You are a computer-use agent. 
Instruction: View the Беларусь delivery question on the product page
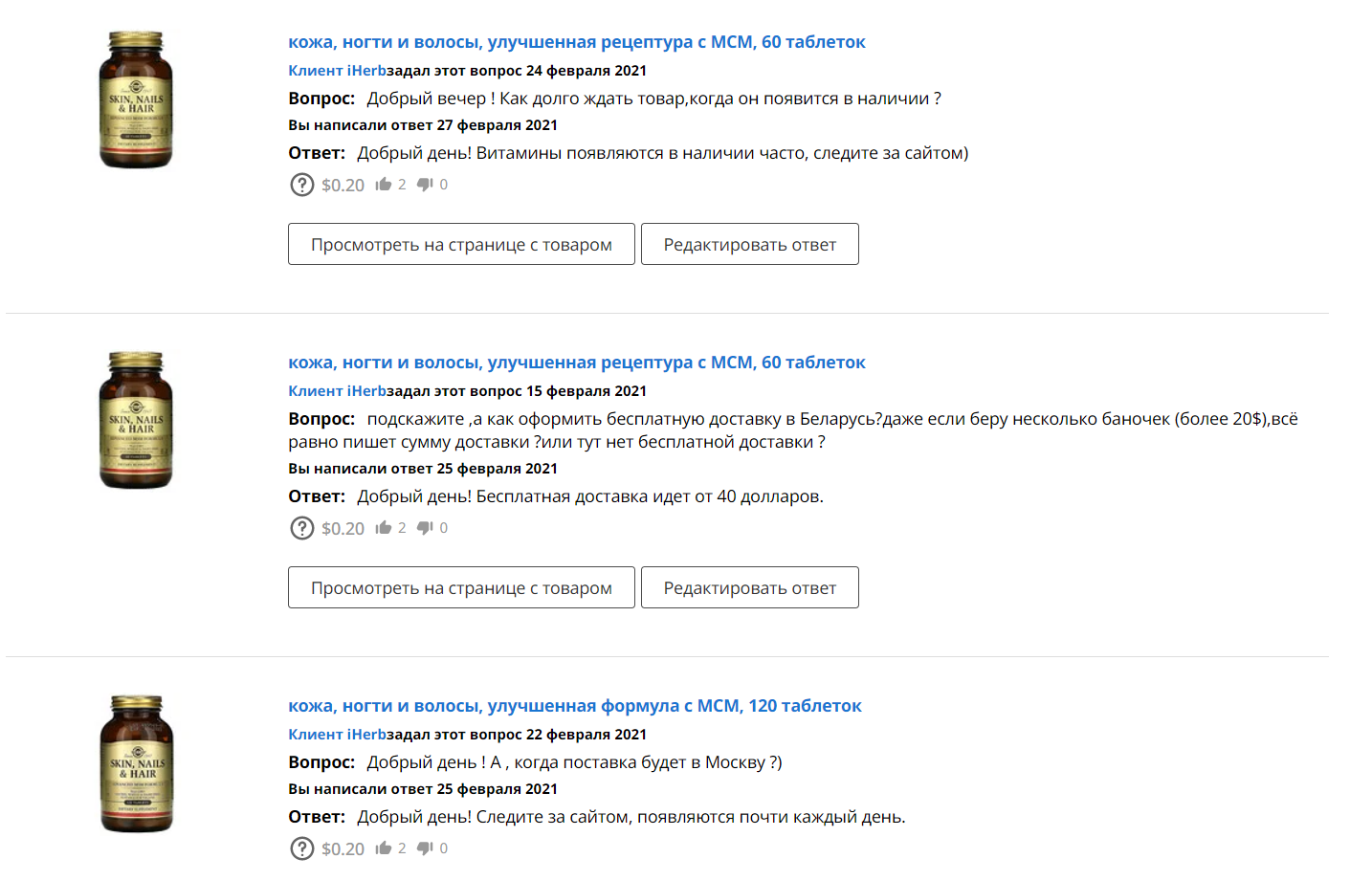pyautogui.click(x=461, y=587)
